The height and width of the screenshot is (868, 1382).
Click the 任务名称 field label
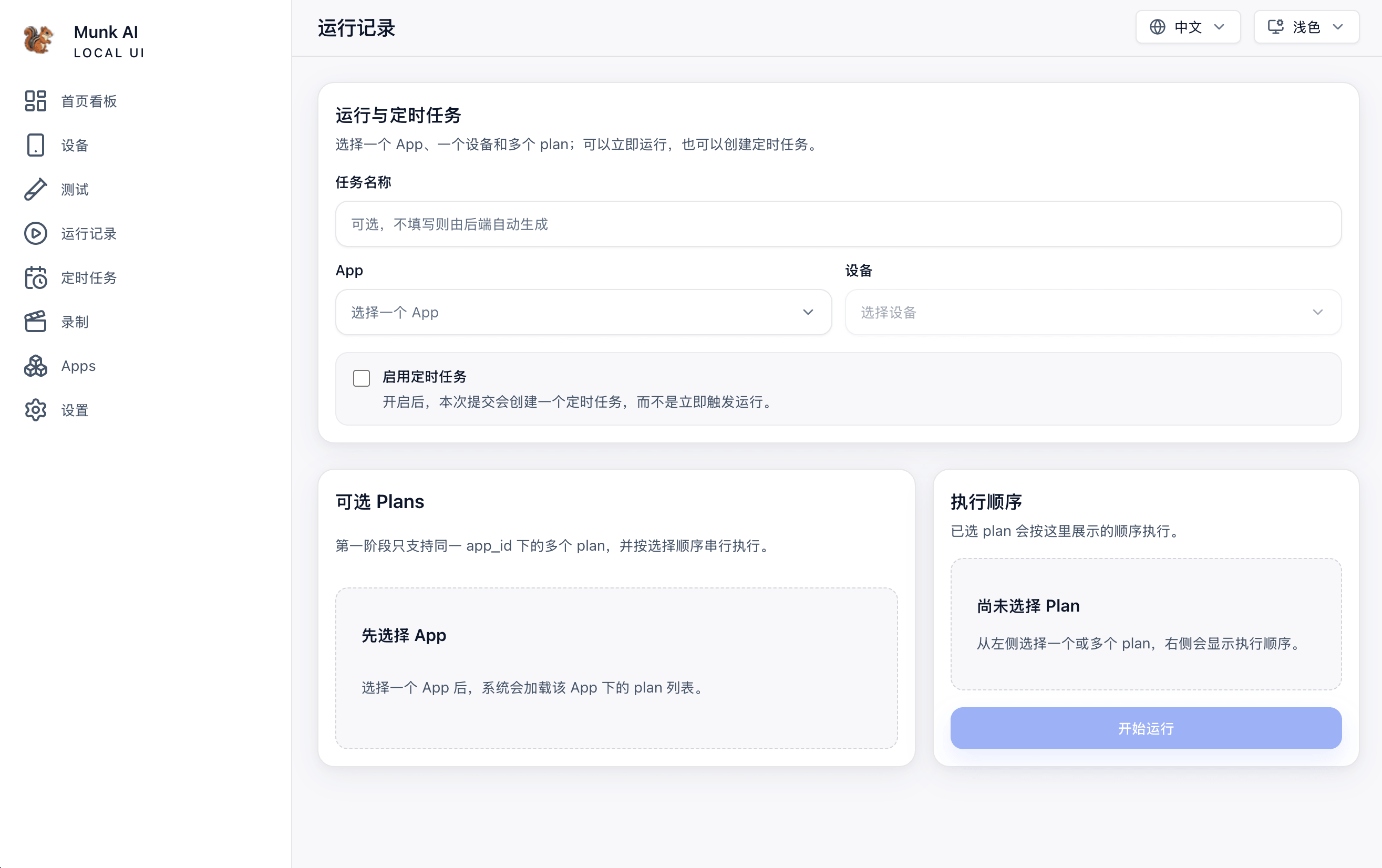363,182
